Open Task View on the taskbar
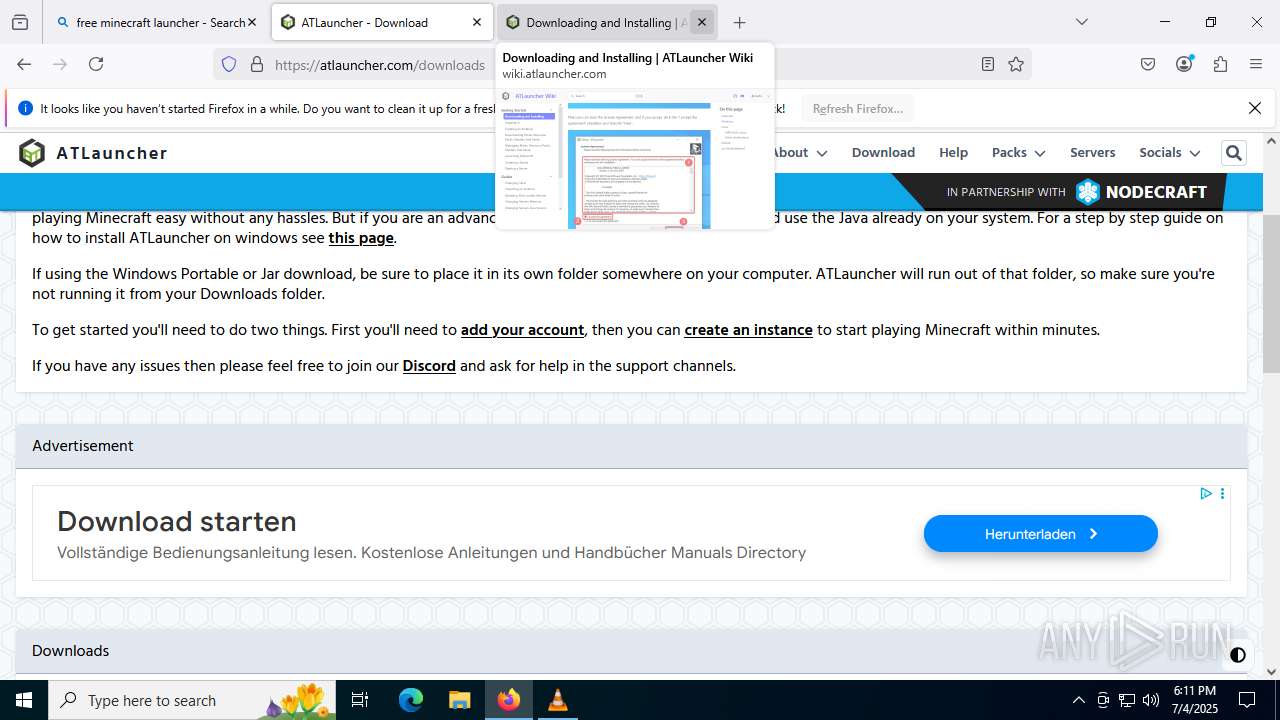This screenshot has width=1280, height=720. (361, 700)
